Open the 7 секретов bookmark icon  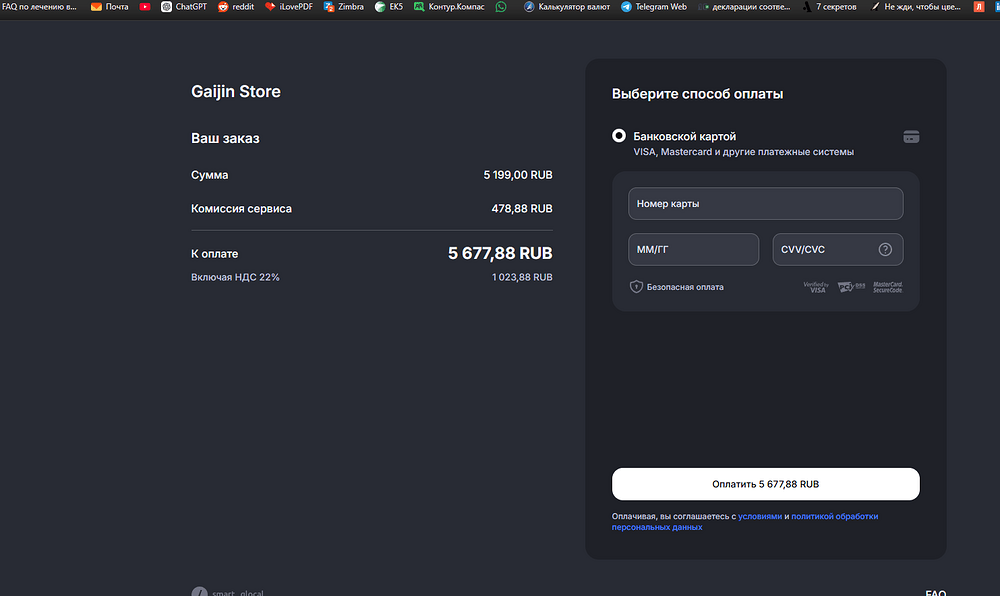point(807,7)
